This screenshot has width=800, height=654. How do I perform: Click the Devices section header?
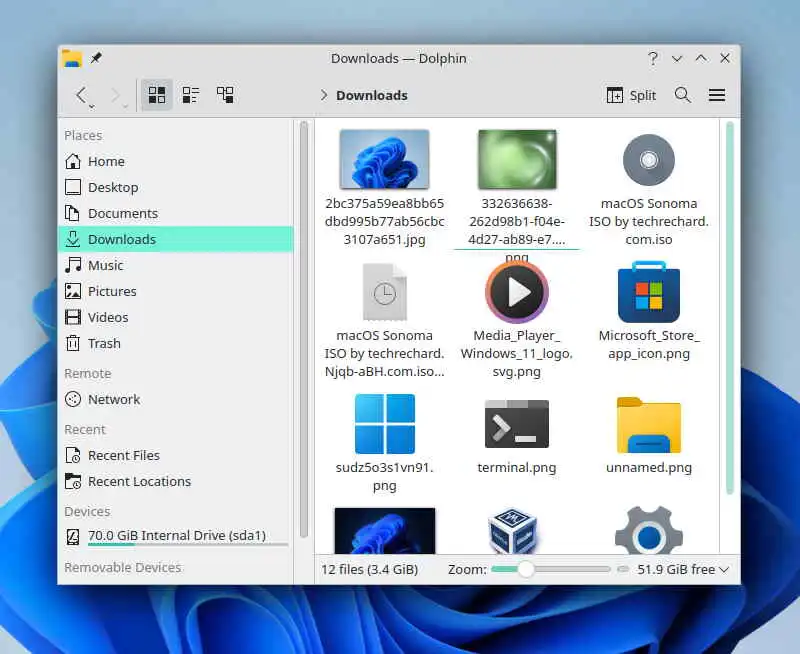(87, 511)
